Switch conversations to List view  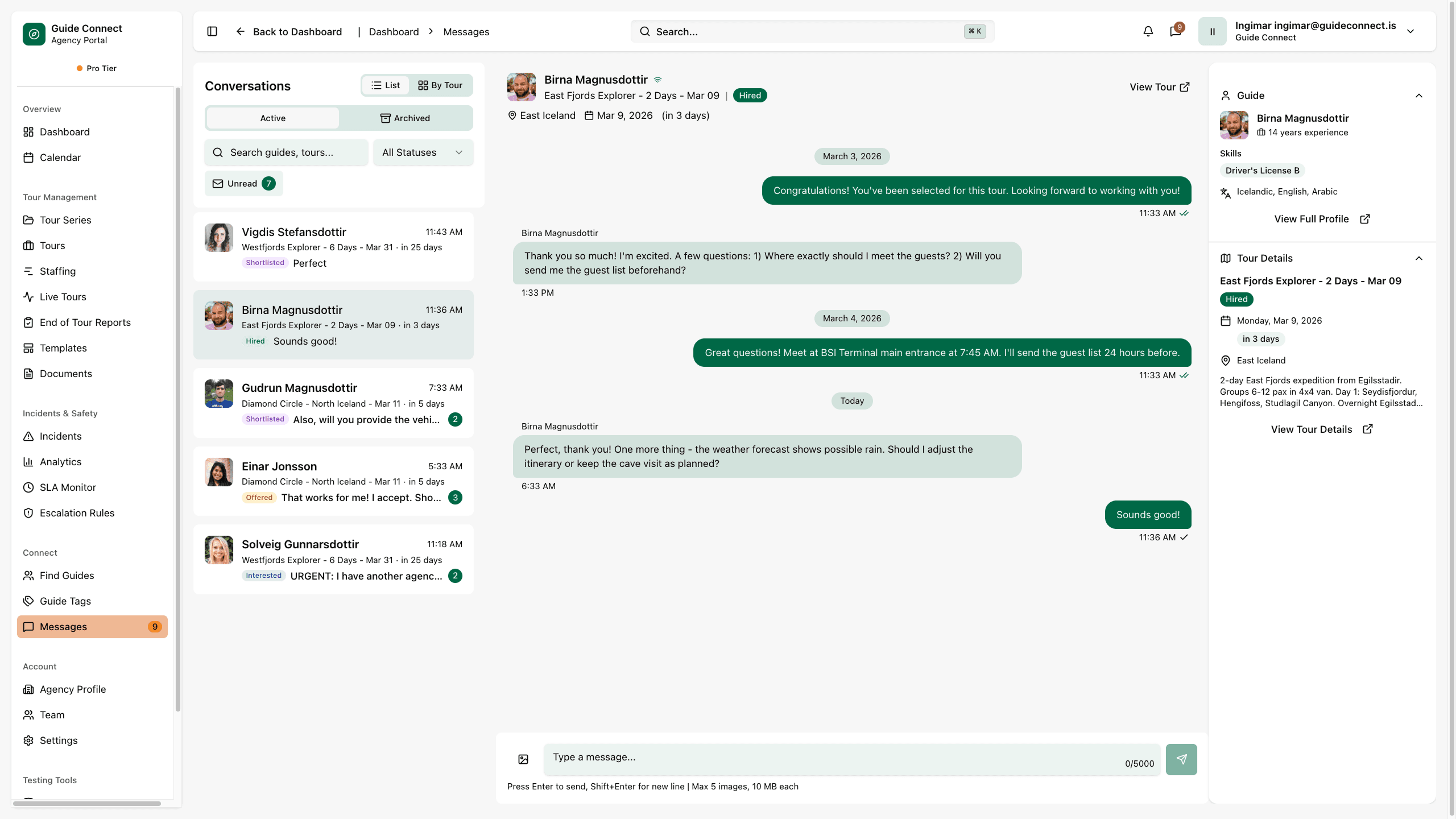386,85
